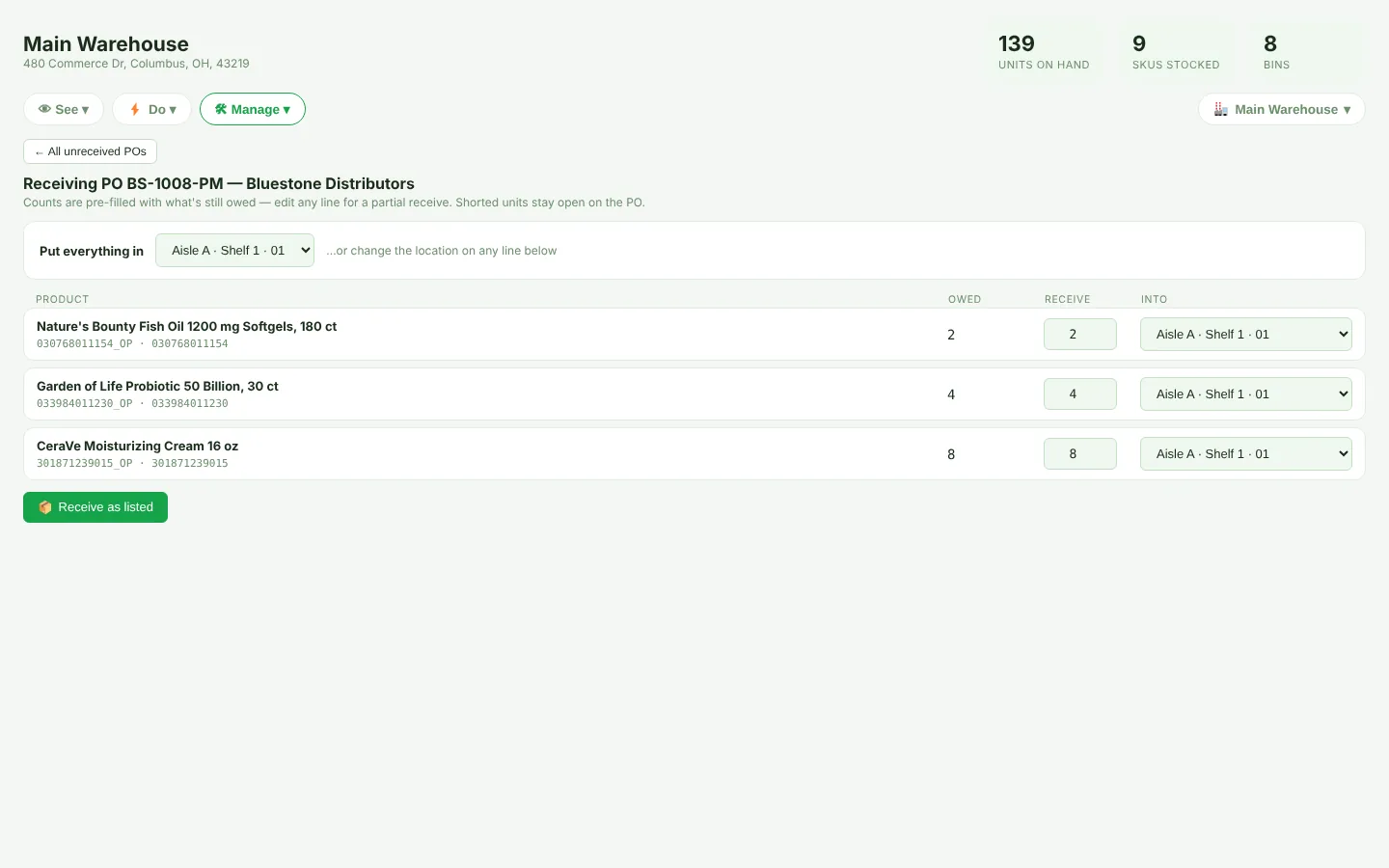This screenshot has width=1389, height=868.
Task: Open the Main Warehouse switcher dropdown
Action: tap(1281, 109)
